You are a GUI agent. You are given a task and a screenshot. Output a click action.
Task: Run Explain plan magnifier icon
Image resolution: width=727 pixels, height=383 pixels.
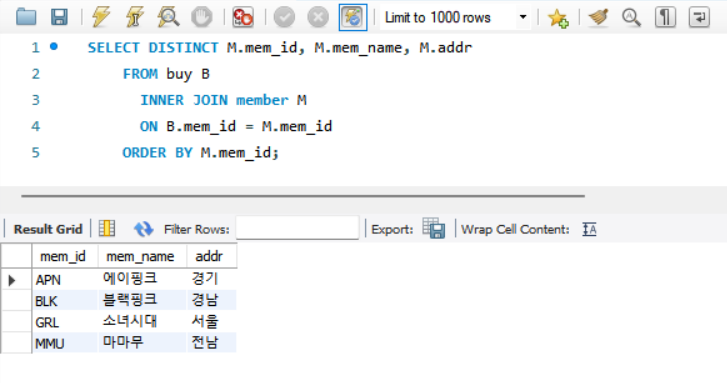tap(168, 17)
